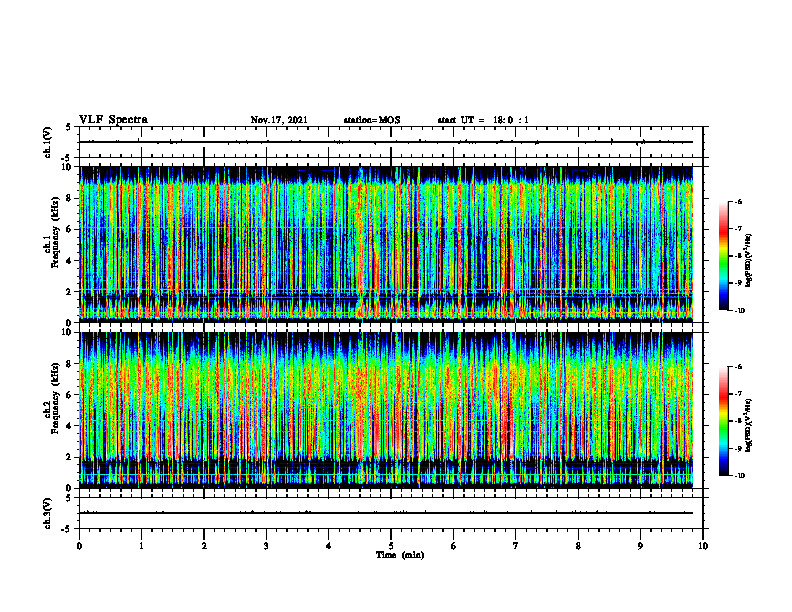Click the "8" kHz tick of ch.2 spectrogram

[70, 364]
